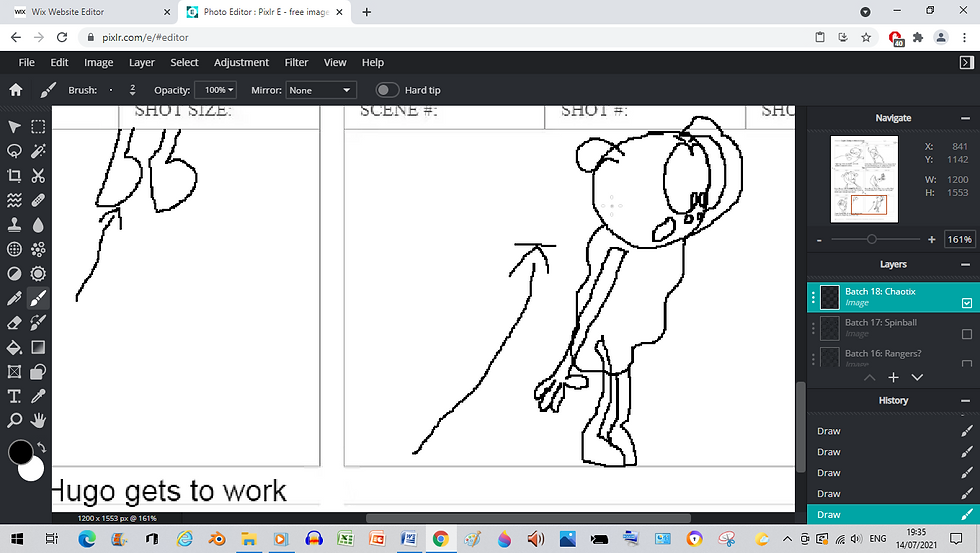Select the Color Picker eyedropper tool
Screen dimensions: 980x553
click(x=38, y=396)
